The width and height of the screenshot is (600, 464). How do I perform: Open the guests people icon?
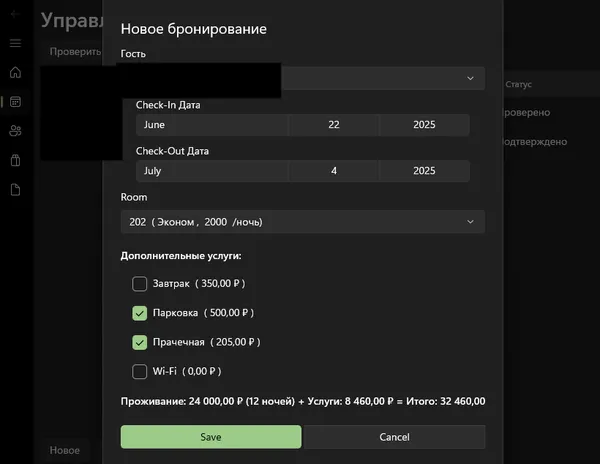[15, 130]
